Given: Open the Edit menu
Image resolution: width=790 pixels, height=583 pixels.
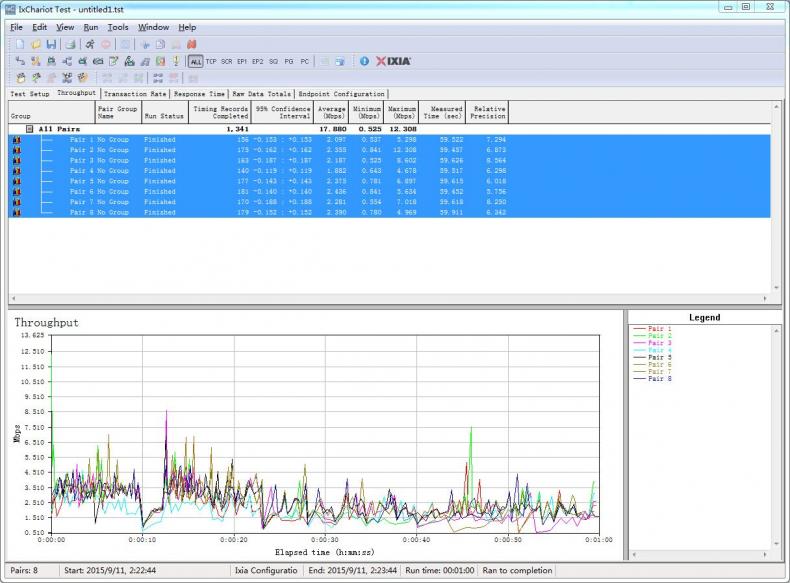Looking at the screenshot, I should coord(39,27).
